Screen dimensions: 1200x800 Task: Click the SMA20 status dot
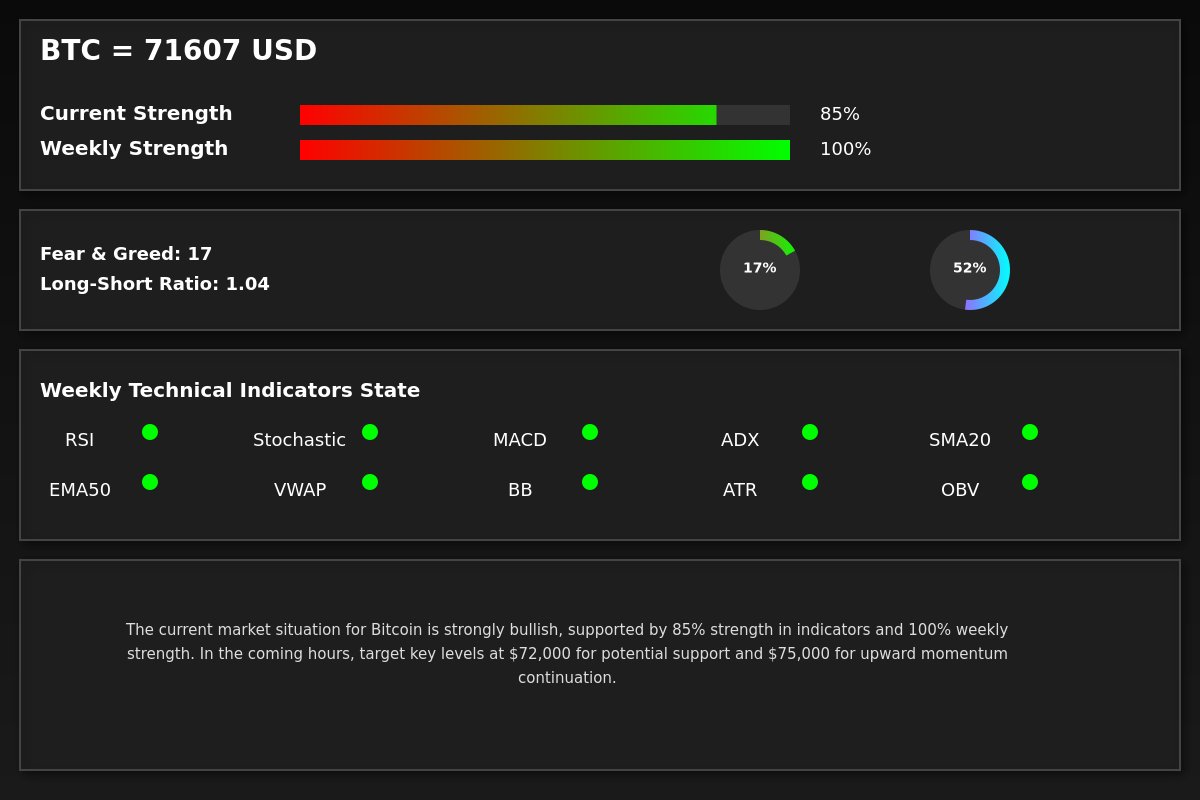coord(1030,432)
